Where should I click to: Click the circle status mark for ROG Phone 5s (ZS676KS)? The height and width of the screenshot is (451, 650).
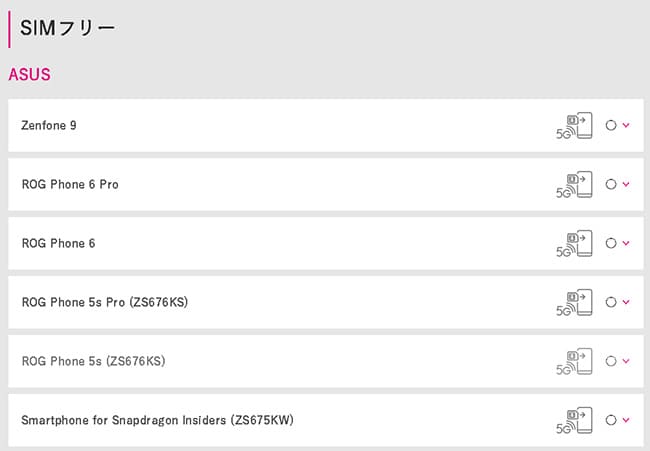click(x=611, y=361)
